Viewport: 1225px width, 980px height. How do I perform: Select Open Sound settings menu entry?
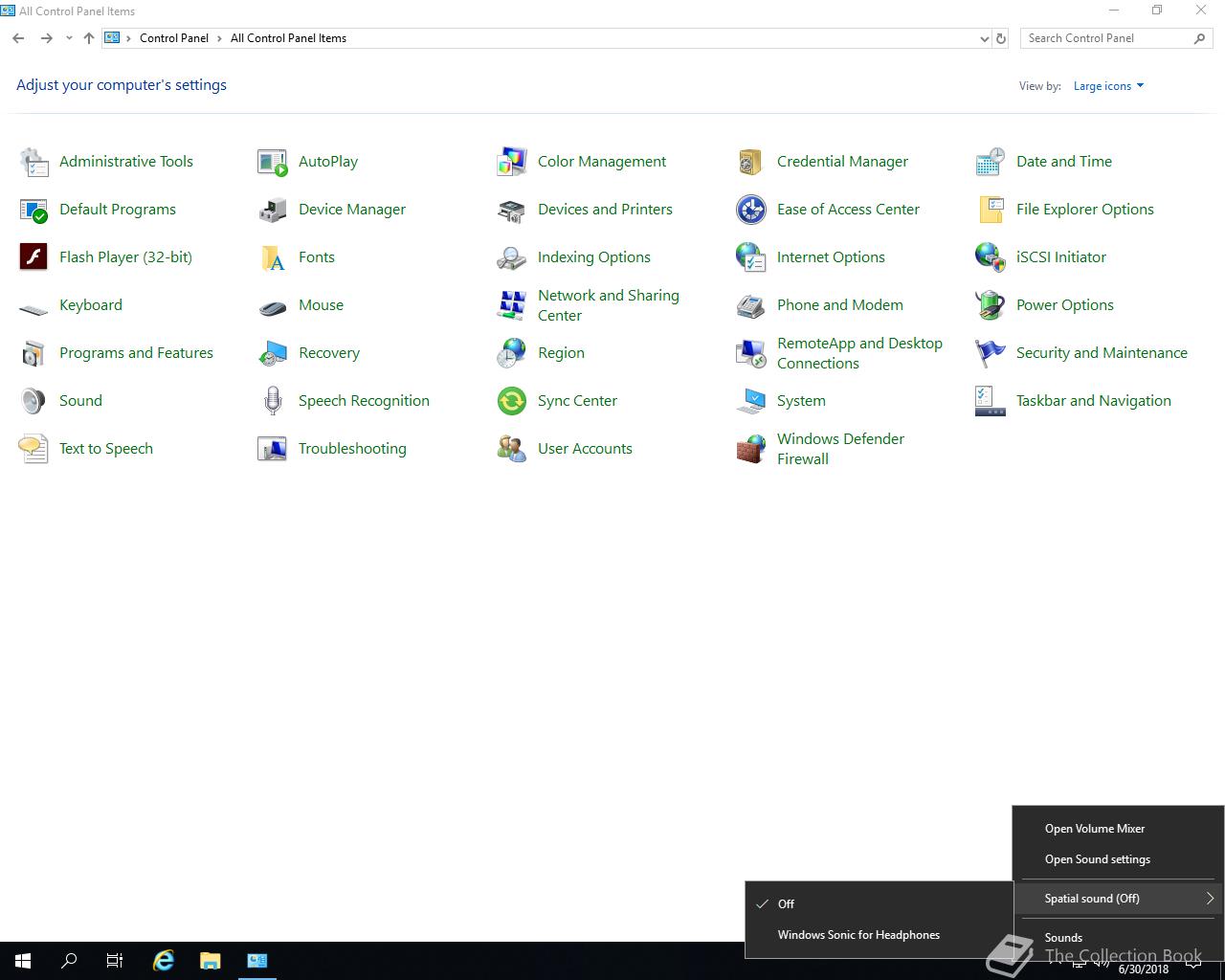(1118, 859)
